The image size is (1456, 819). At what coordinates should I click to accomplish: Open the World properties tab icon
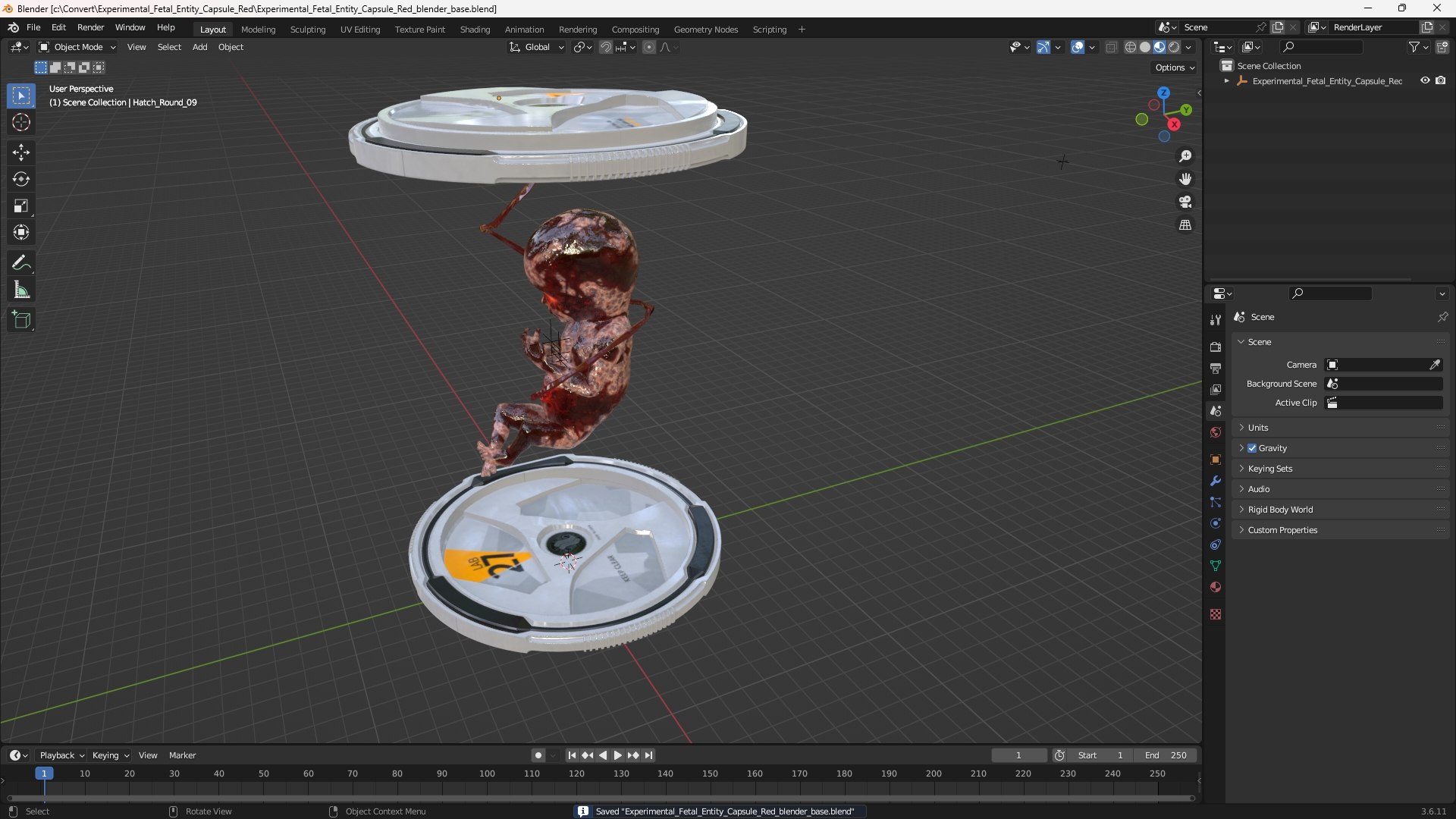[1216, 432]
